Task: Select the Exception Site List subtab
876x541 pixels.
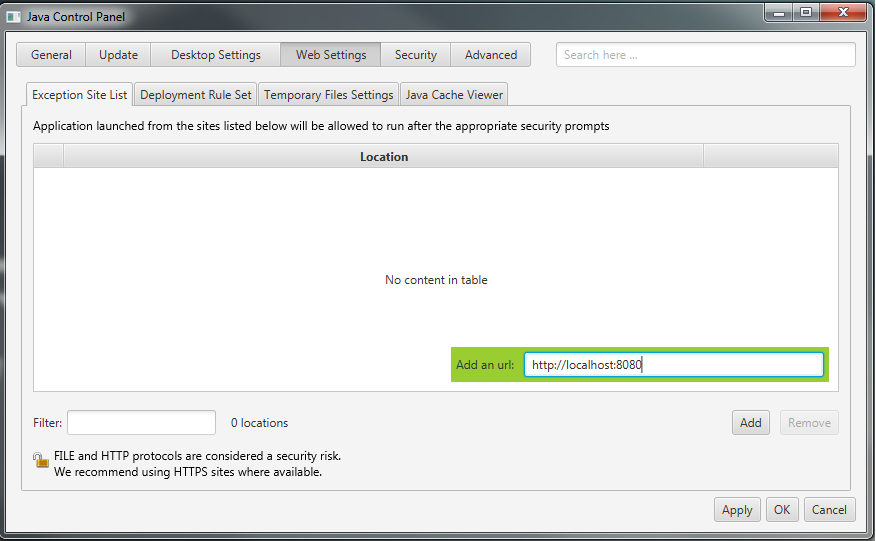Action: tap(80, 95)
